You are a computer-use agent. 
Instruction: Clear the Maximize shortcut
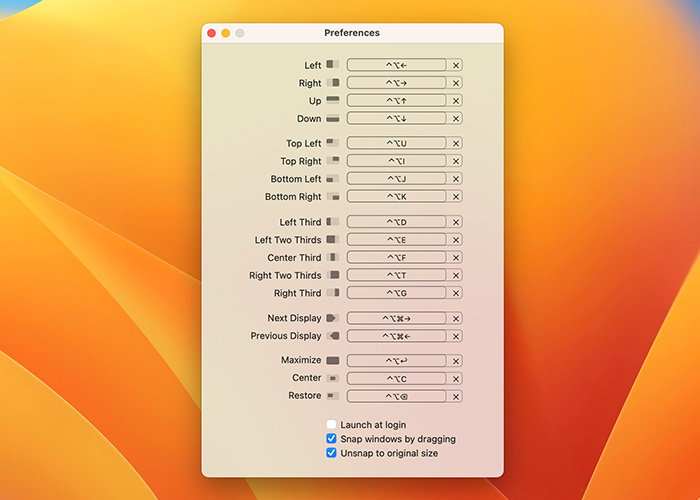455,361
